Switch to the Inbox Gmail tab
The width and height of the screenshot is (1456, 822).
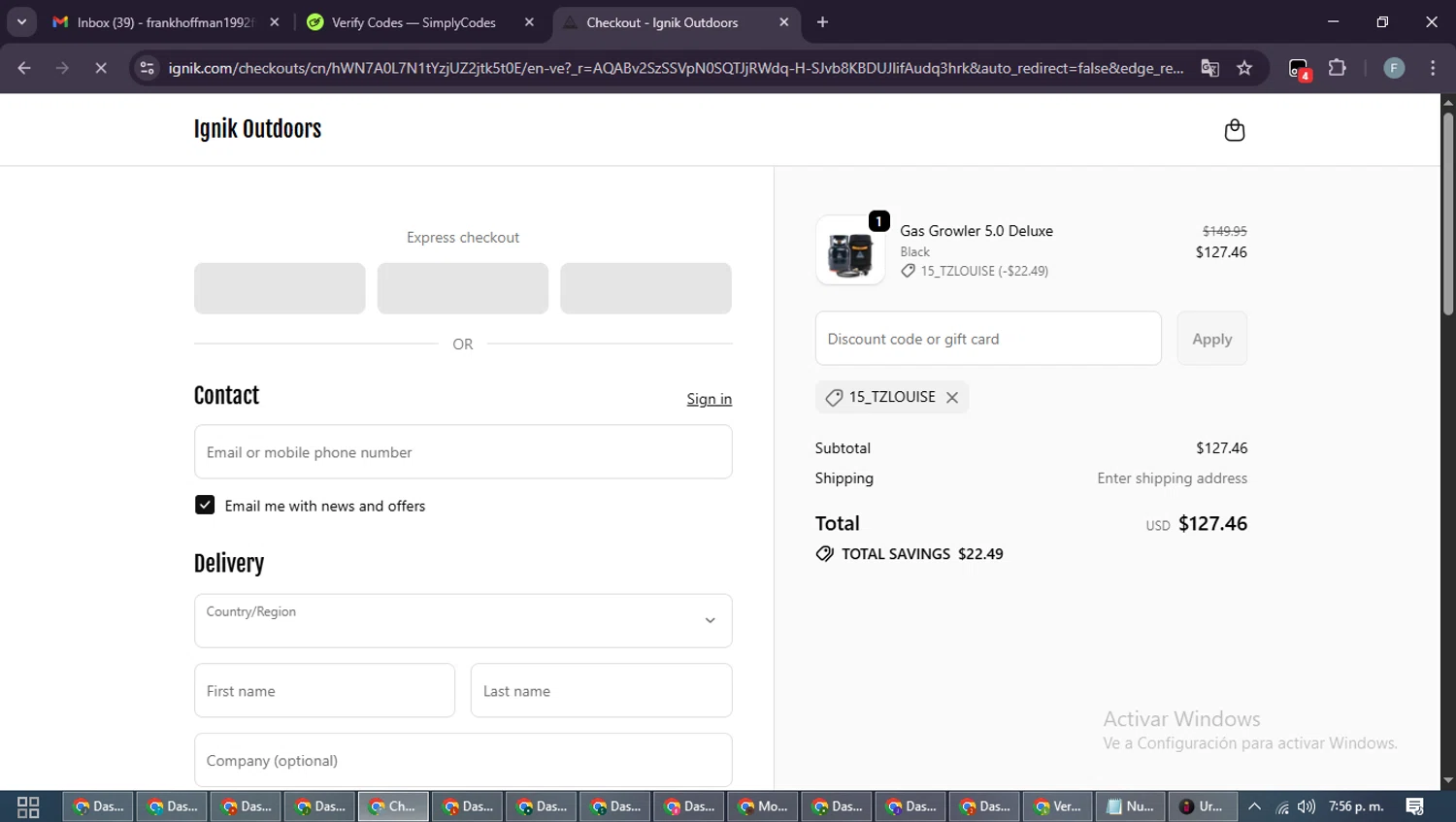point(165,22)
